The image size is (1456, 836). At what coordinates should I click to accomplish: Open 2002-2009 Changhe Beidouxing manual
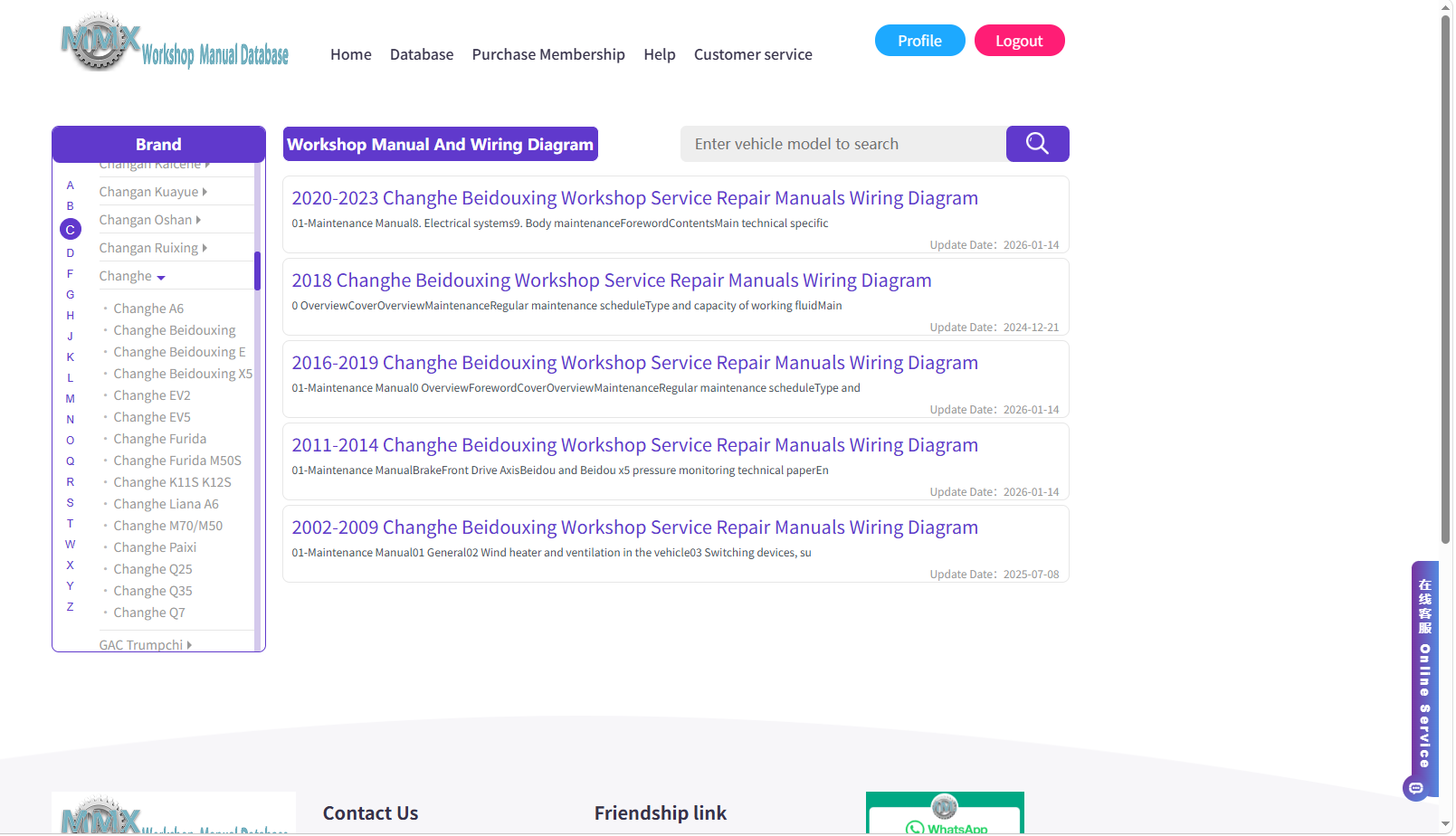click(x=634, y=527)
